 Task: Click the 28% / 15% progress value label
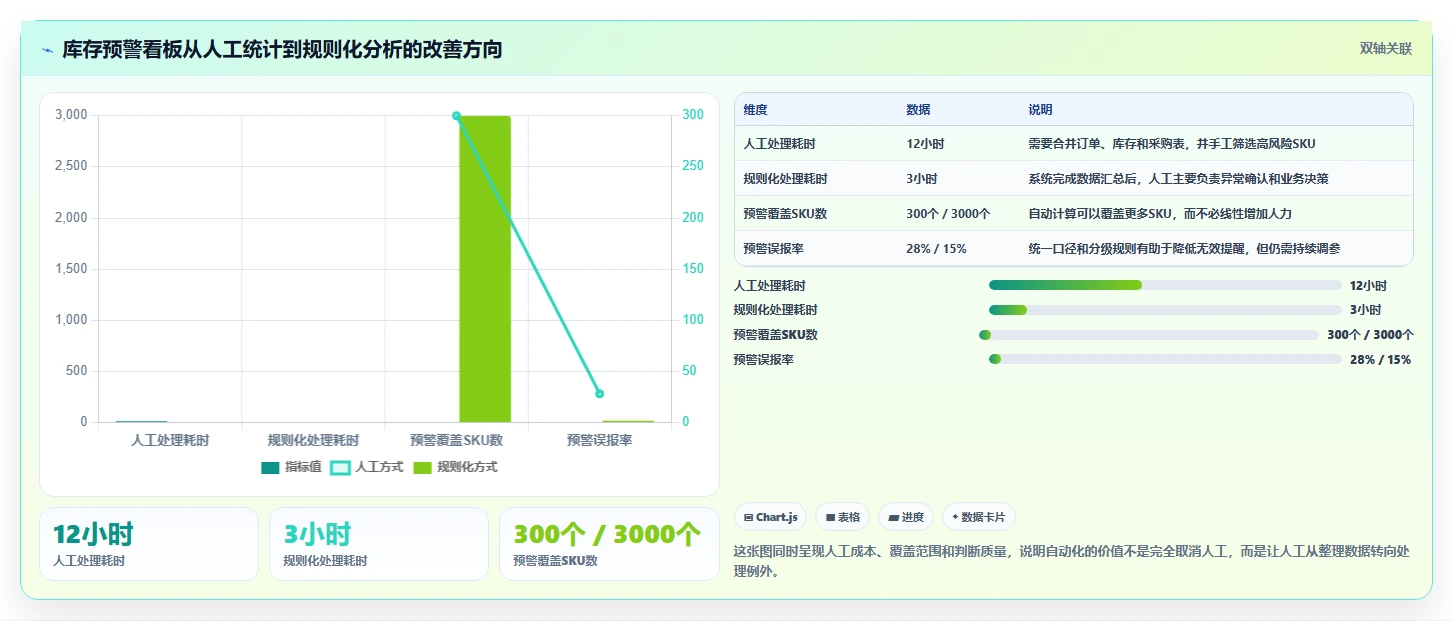point(1380,360)
